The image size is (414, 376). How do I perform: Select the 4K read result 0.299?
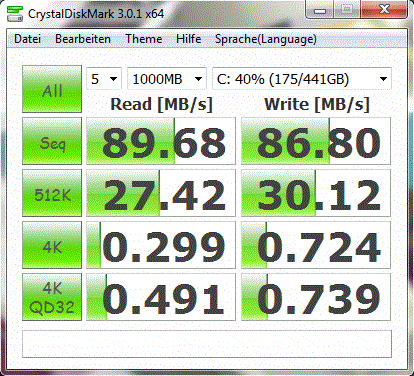click(x=161, y=245)
